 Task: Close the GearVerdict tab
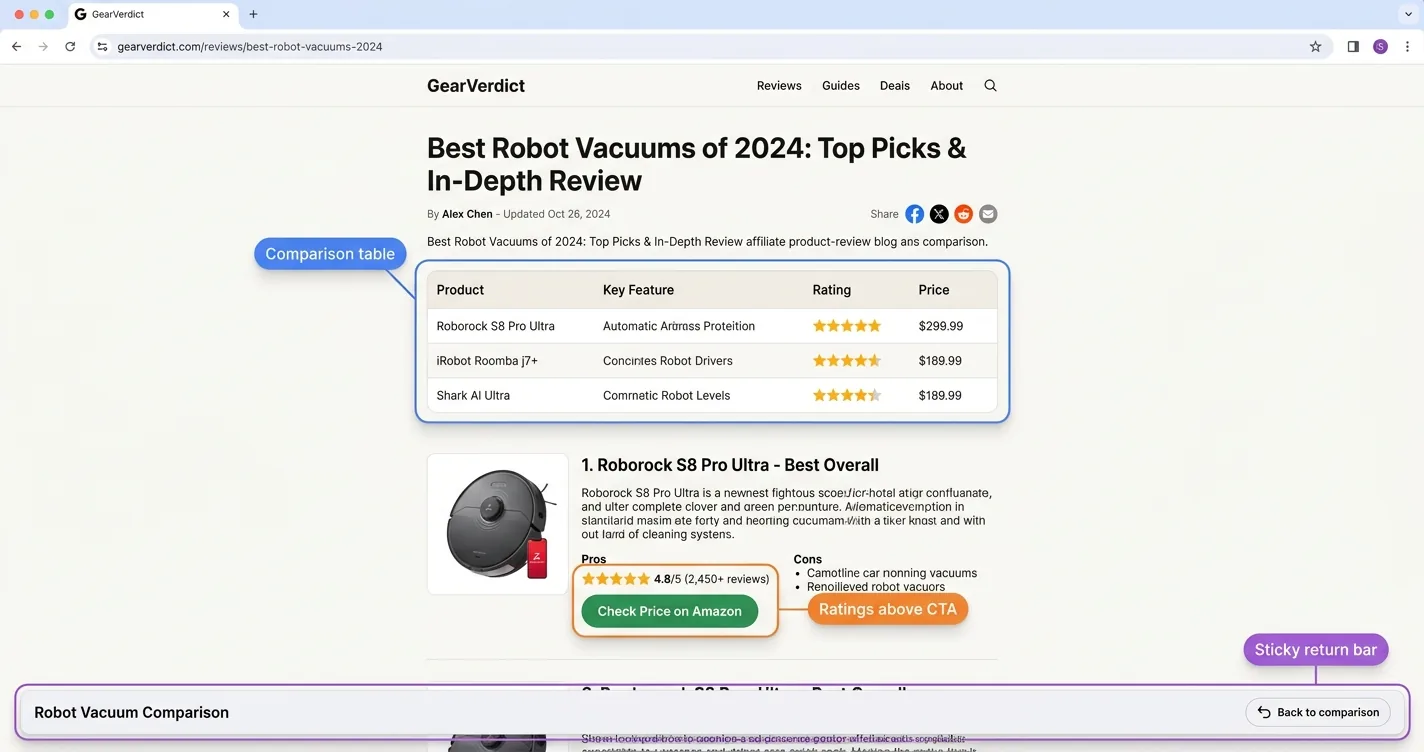[x=226, y=14]
